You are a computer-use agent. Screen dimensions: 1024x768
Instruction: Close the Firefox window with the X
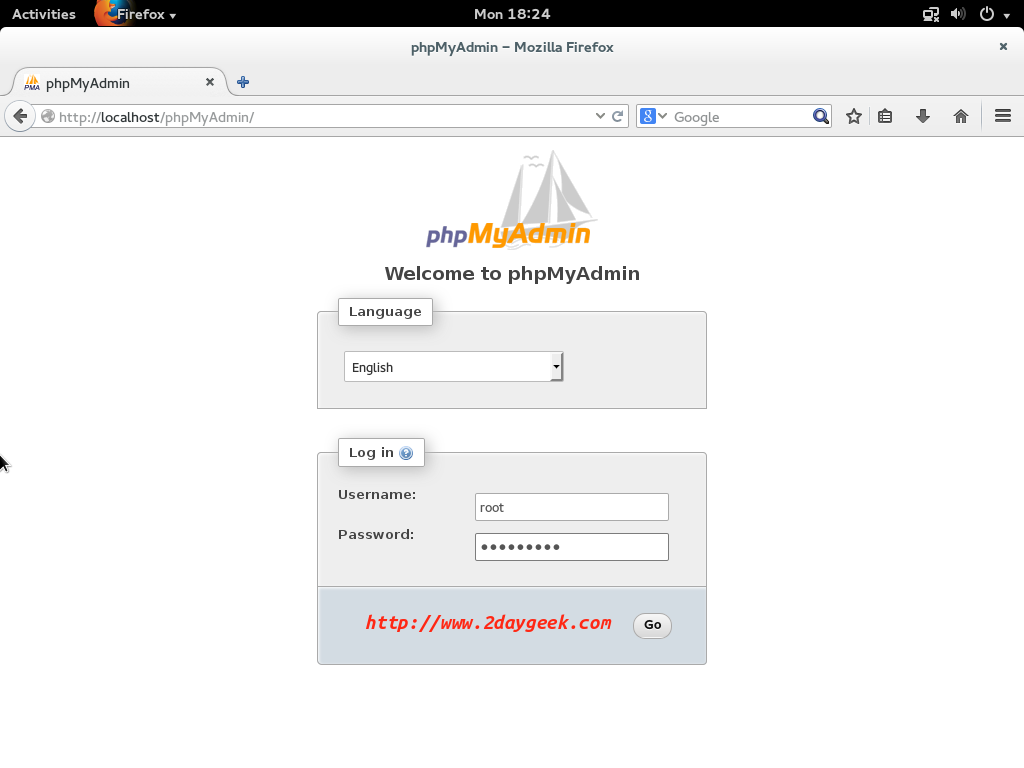(x=1003, y=46)
